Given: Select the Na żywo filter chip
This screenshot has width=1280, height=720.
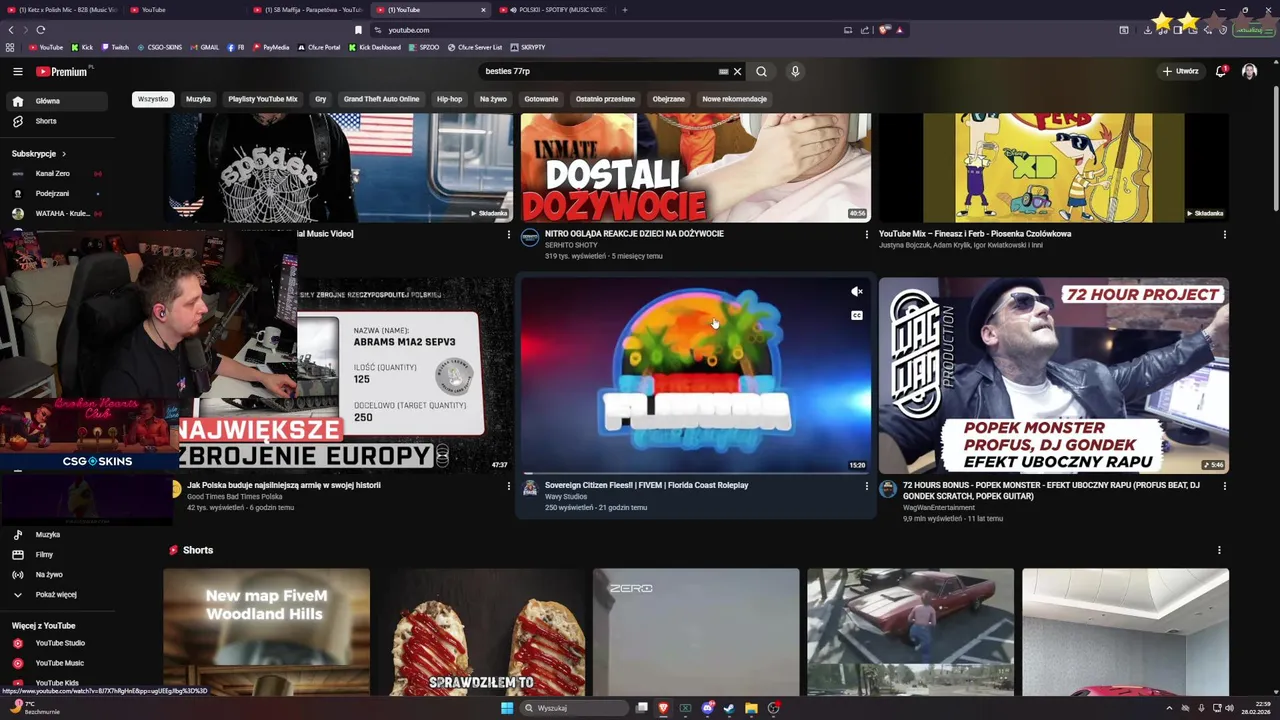Looking at the screenshot, I should click(493, 99).
